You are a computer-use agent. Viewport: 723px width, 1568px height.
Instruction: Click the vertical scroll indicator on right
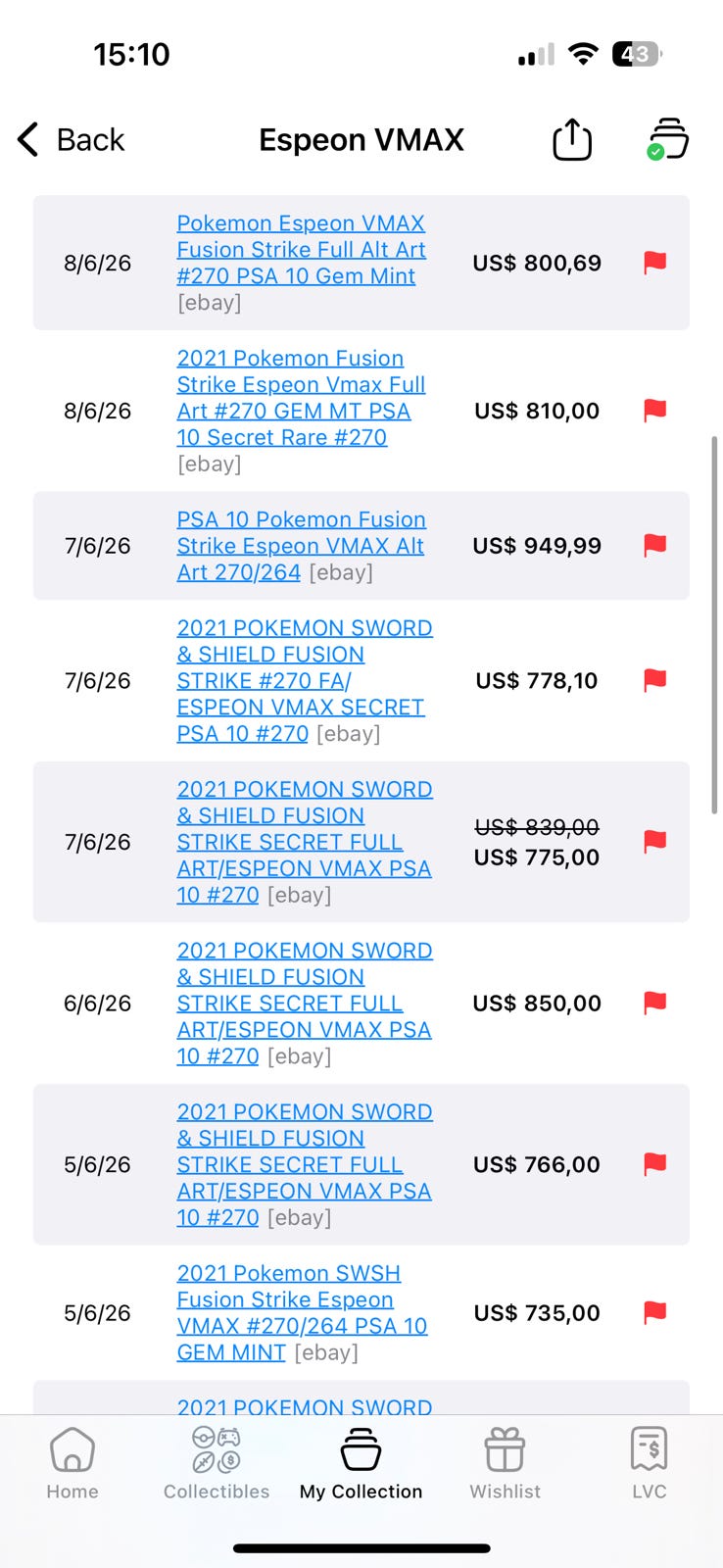pos(714,624)
